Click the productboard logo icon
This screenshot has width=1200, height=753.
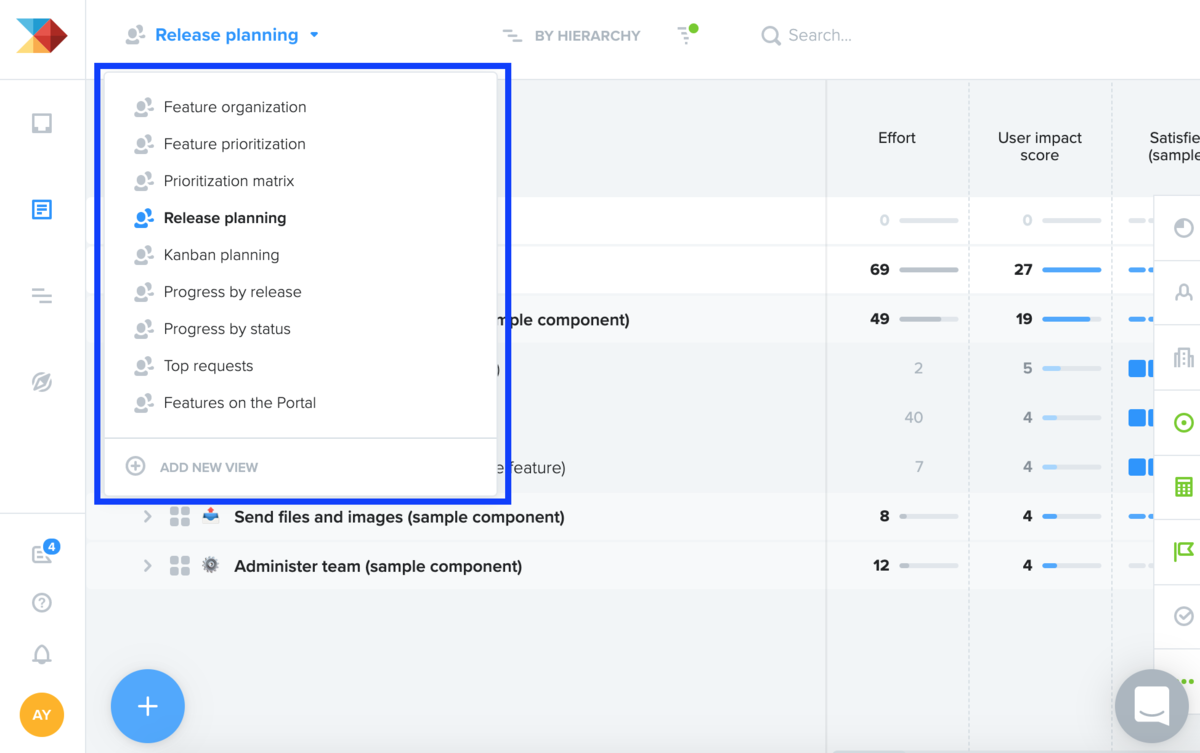(42, 35)
